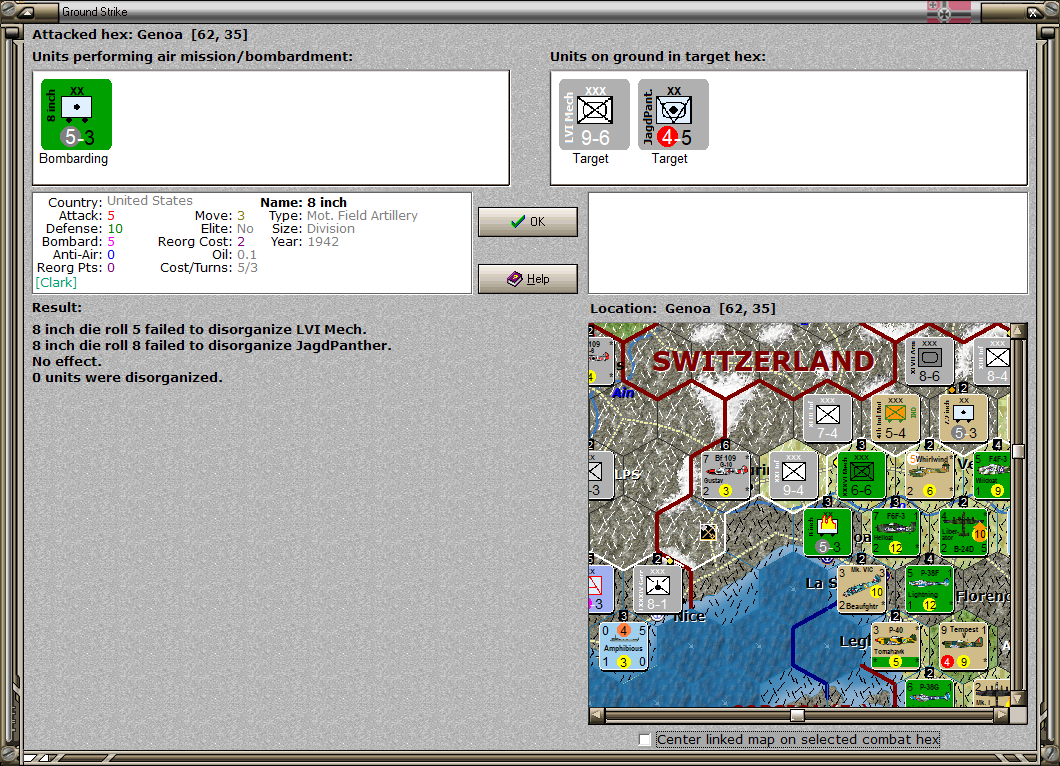Select the 8-1 artillery corps near Nice

pos(658,589)
